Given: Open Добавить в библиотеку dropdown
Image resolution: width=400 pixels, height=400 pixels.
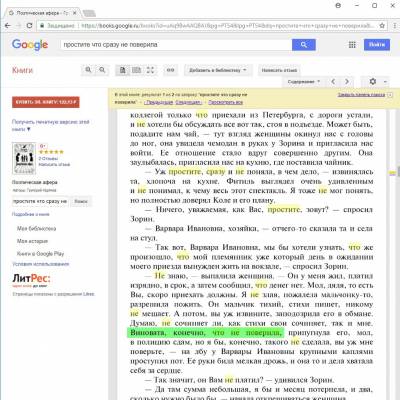Looking at the screenshot, I should tap(218, 70).
